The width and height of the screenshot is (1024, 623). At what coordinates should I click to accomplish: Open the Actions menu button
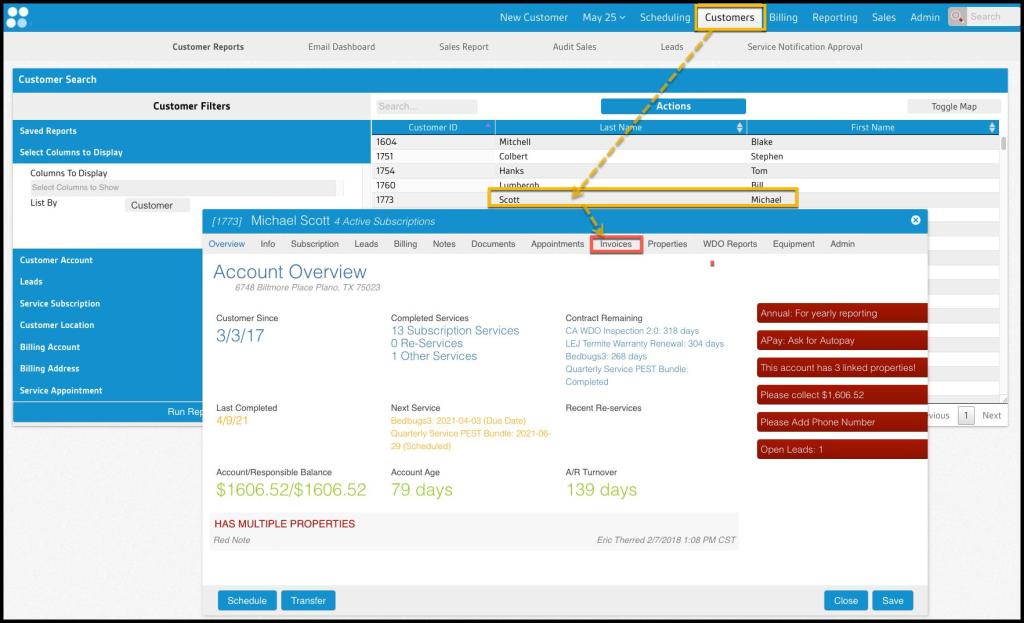(x=673, y=106)
